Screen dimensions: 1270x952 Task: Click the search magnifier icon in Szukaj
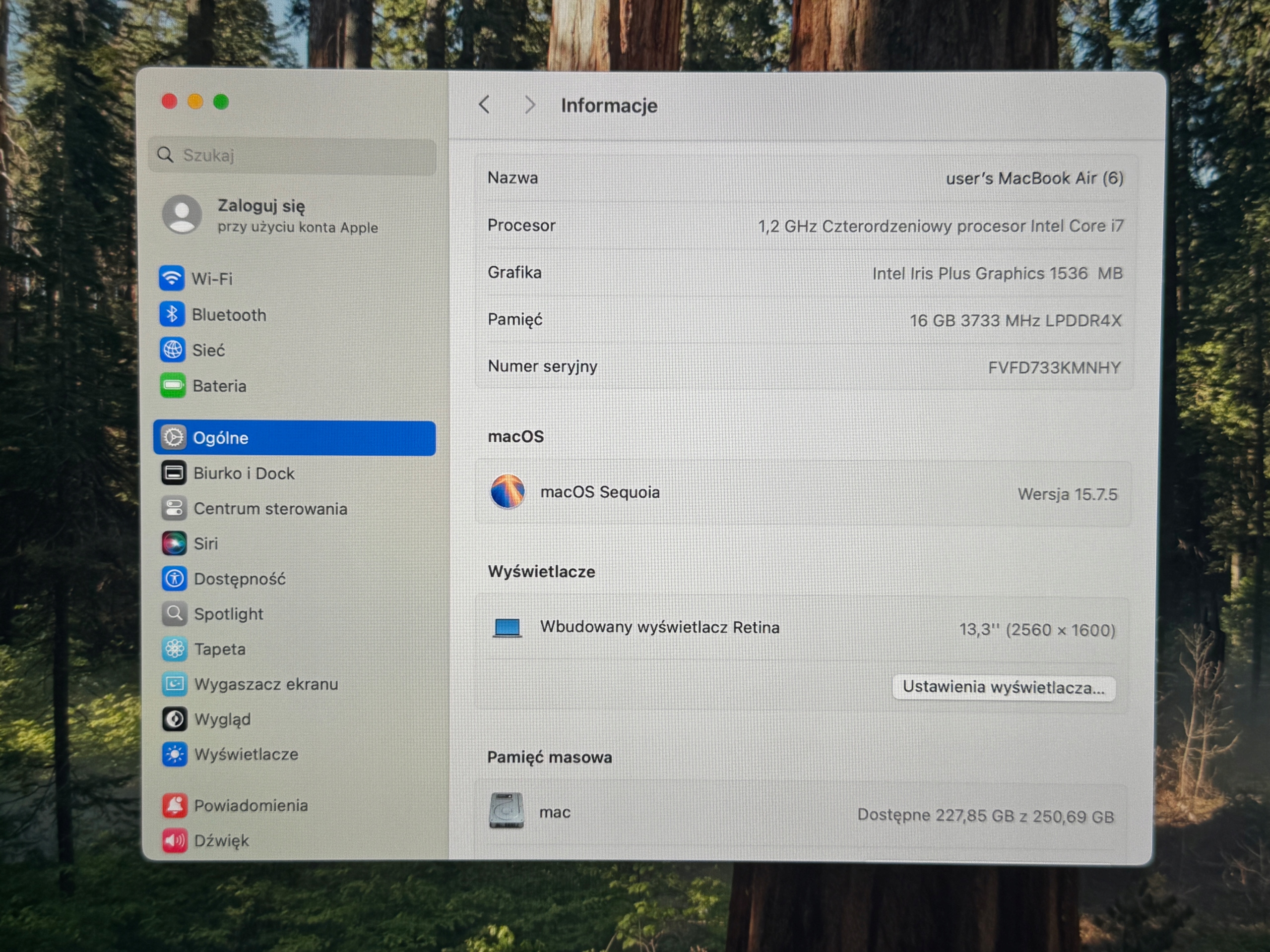[x=165, y=155]
